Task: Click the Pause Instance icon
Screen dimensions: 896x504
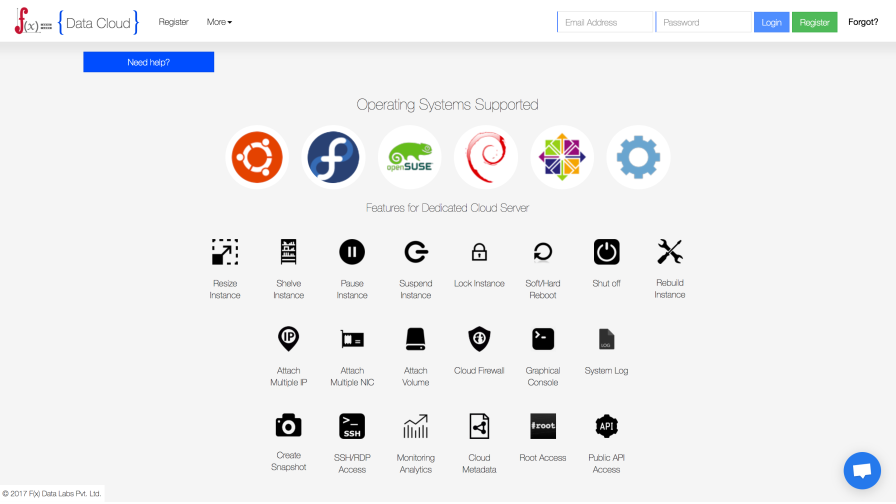Action: click(352, 252)
